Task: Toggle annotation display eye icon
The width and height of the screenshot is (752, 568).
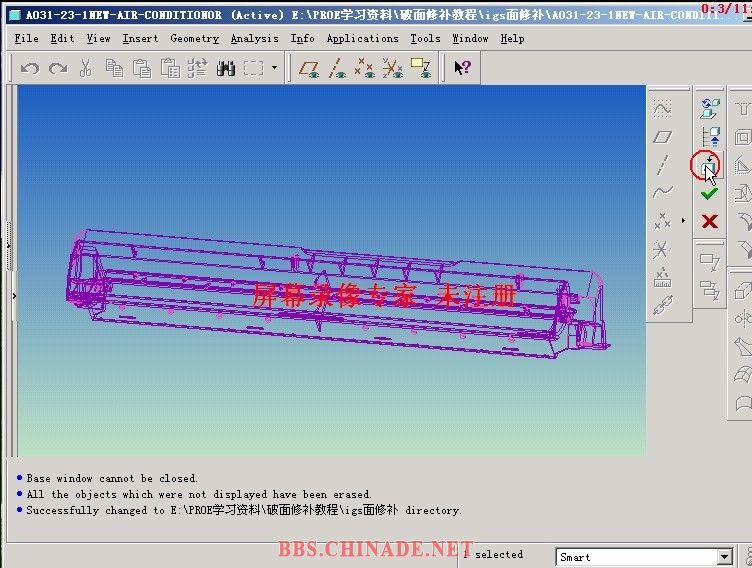Action: [x=421, y=69]
